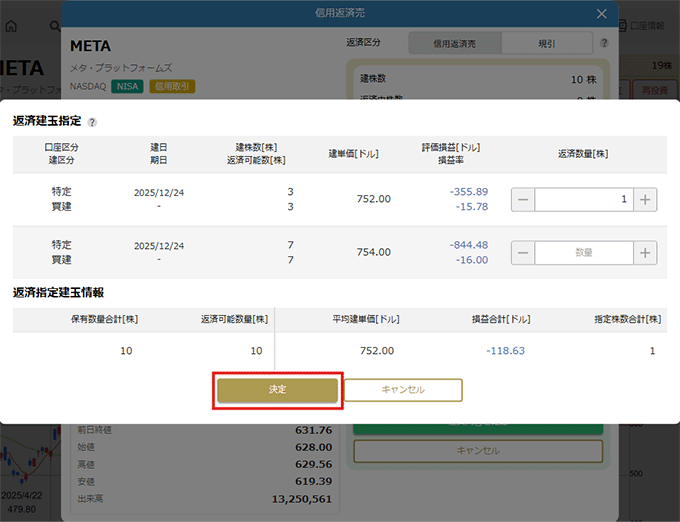
Task: Switch to the 現引 tab
Action: tap(547, 44)
